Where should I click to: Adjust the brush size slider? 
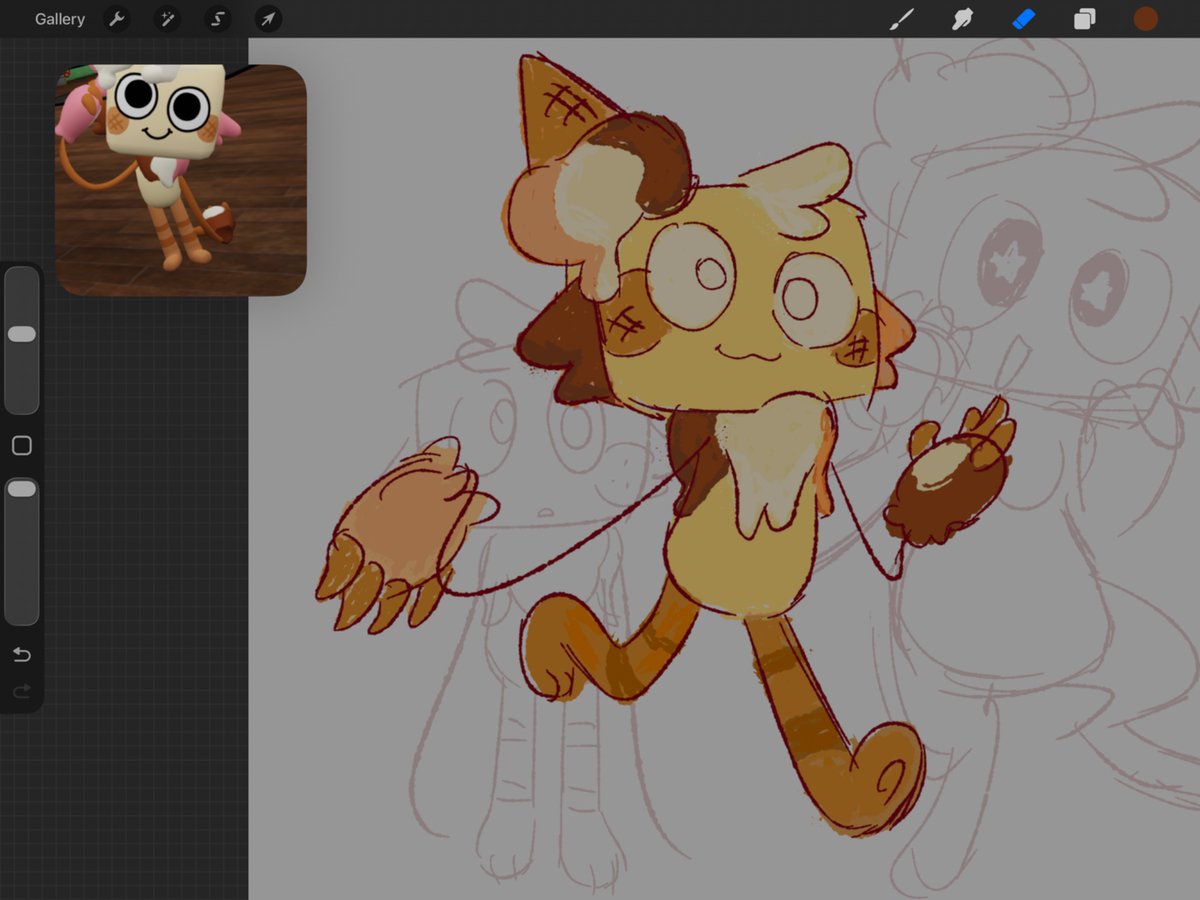click(22, 340)
